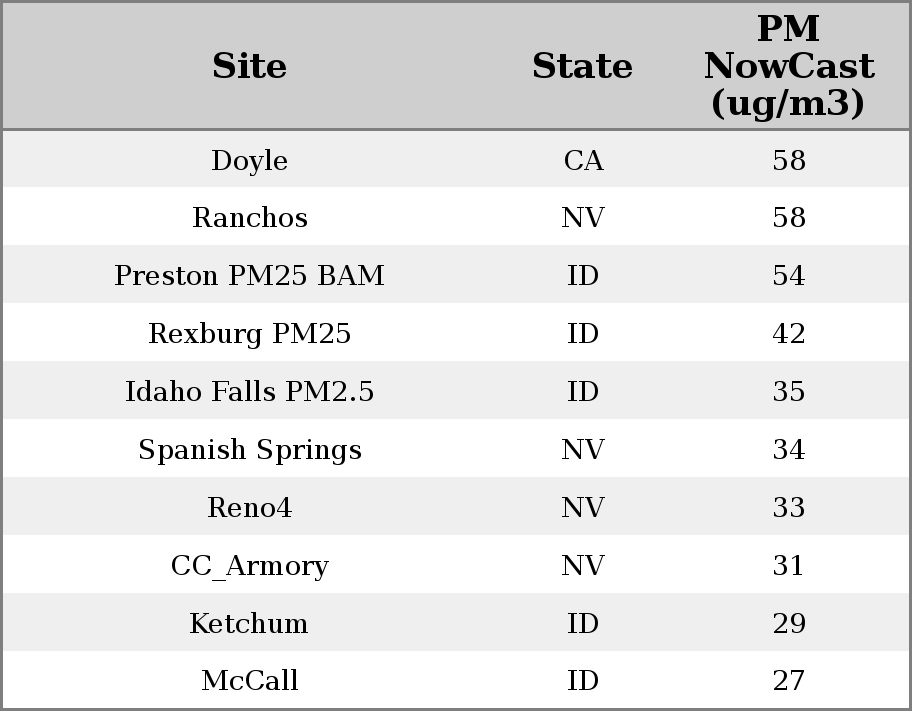Click the PM NowCast column header
Viewport: 912px width, 711px height.
coord(788,66)
